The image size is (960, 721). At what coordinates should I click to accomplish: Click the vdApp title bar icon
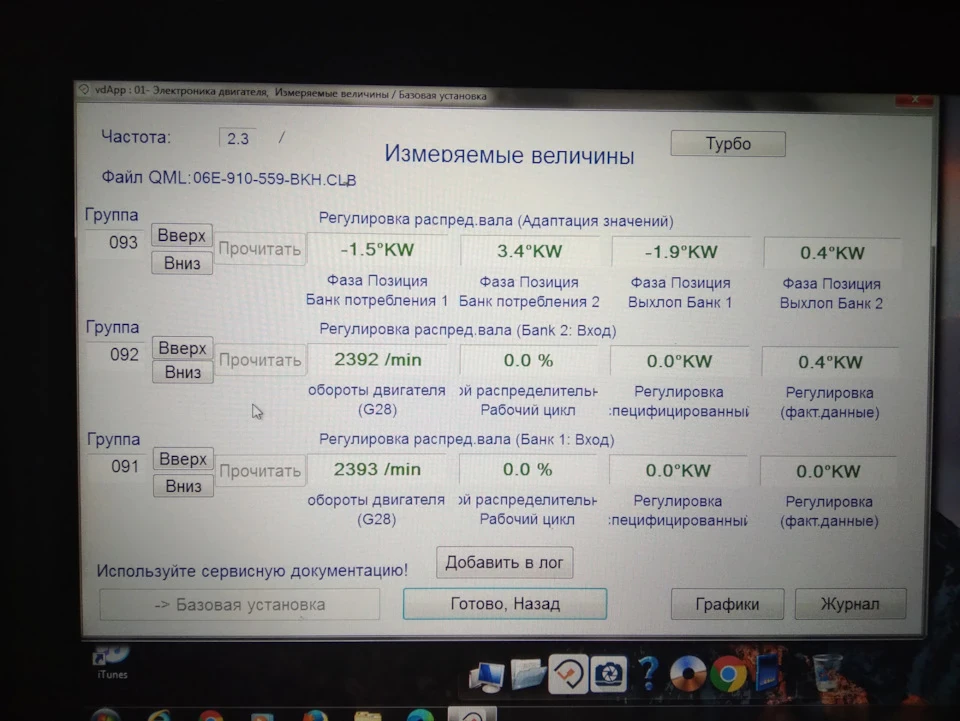click(x=84, y=89)
